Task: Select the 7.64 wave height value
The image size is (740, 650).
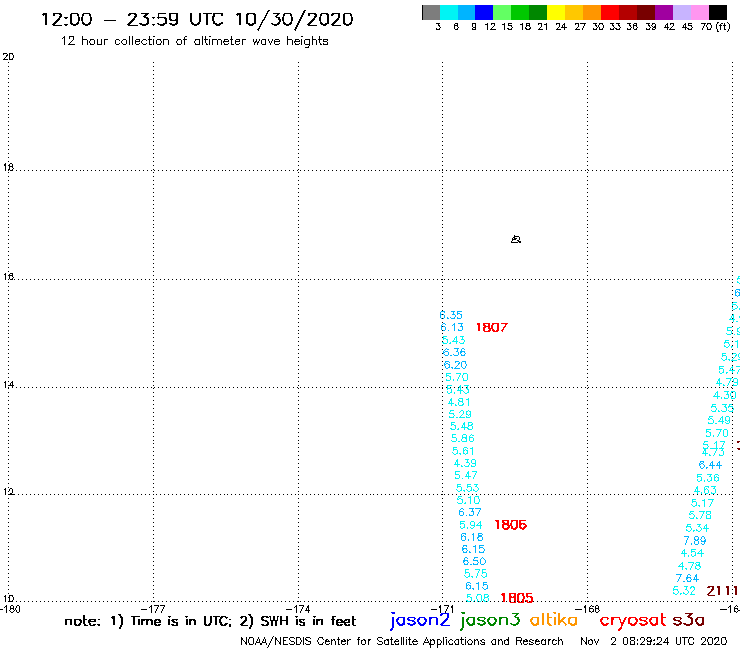Action: point(688,578)
